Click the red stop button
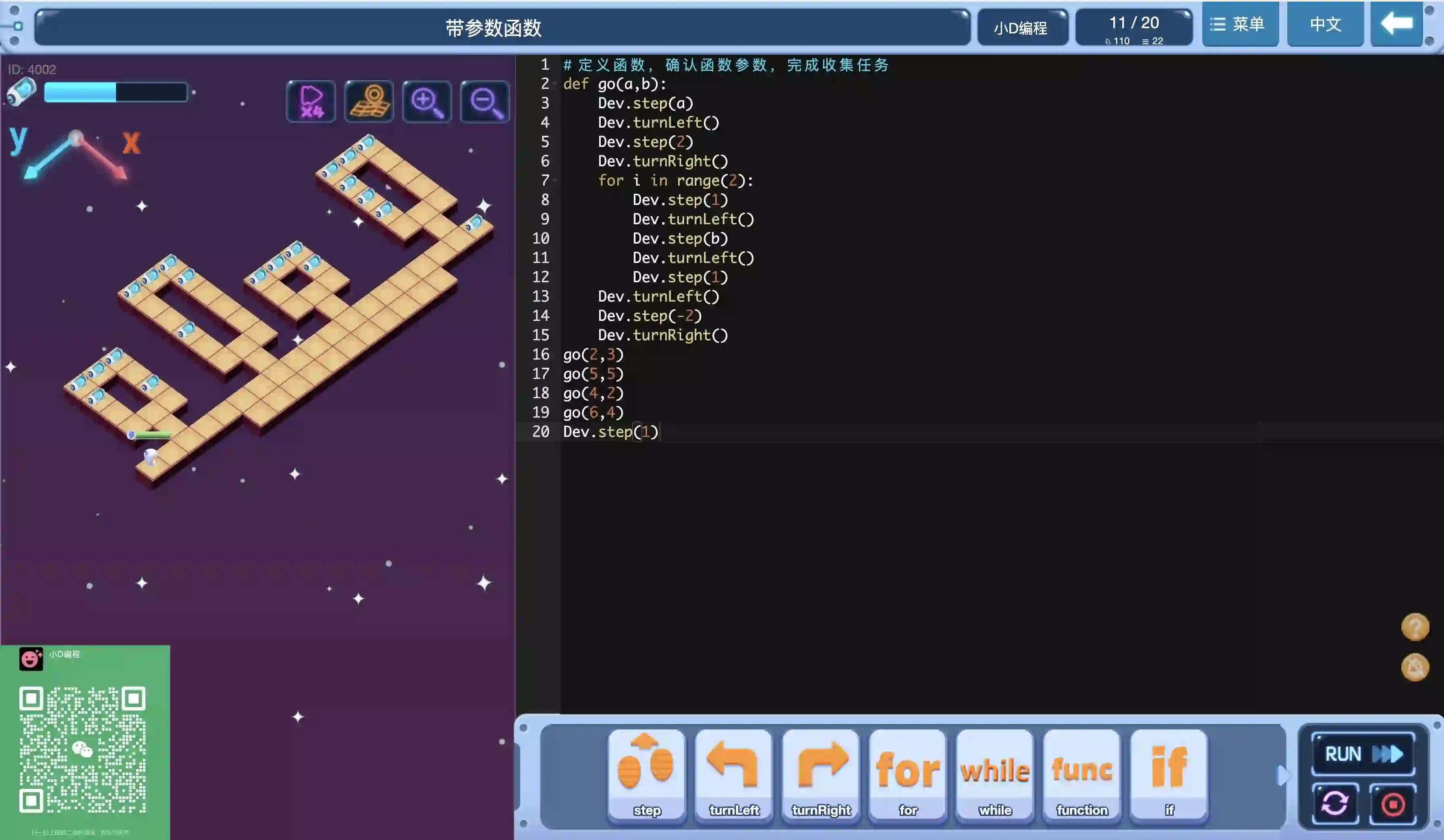 coord(1392,803)
